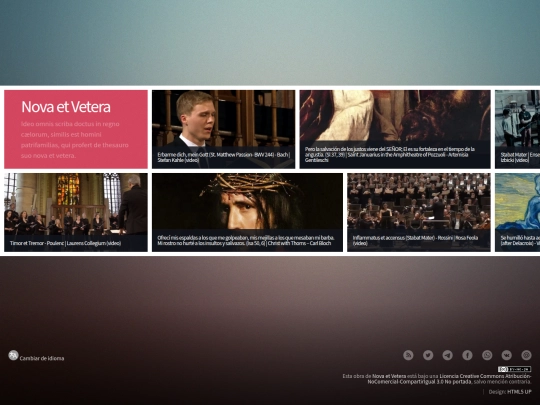
Task: Click the Telegram share icon
Action: (448, 355)
